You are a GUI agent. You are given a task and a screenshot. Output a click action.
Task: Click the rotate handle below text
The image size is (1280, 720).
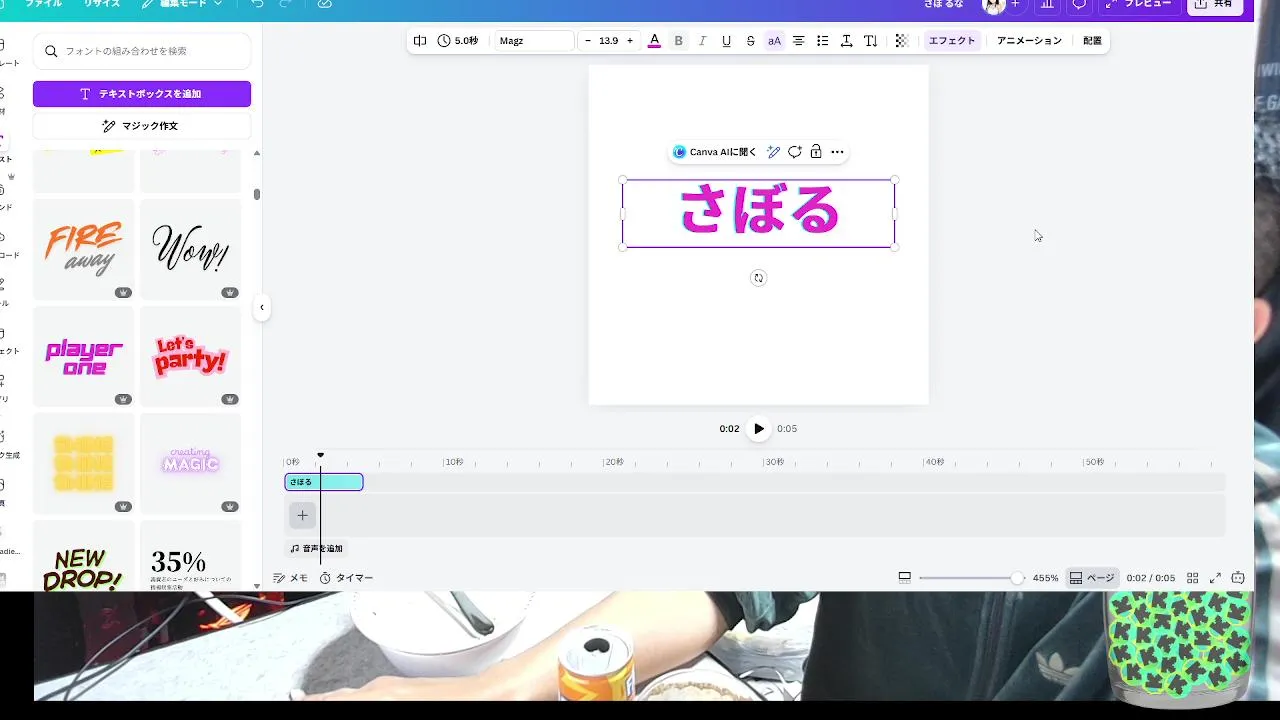758,278
